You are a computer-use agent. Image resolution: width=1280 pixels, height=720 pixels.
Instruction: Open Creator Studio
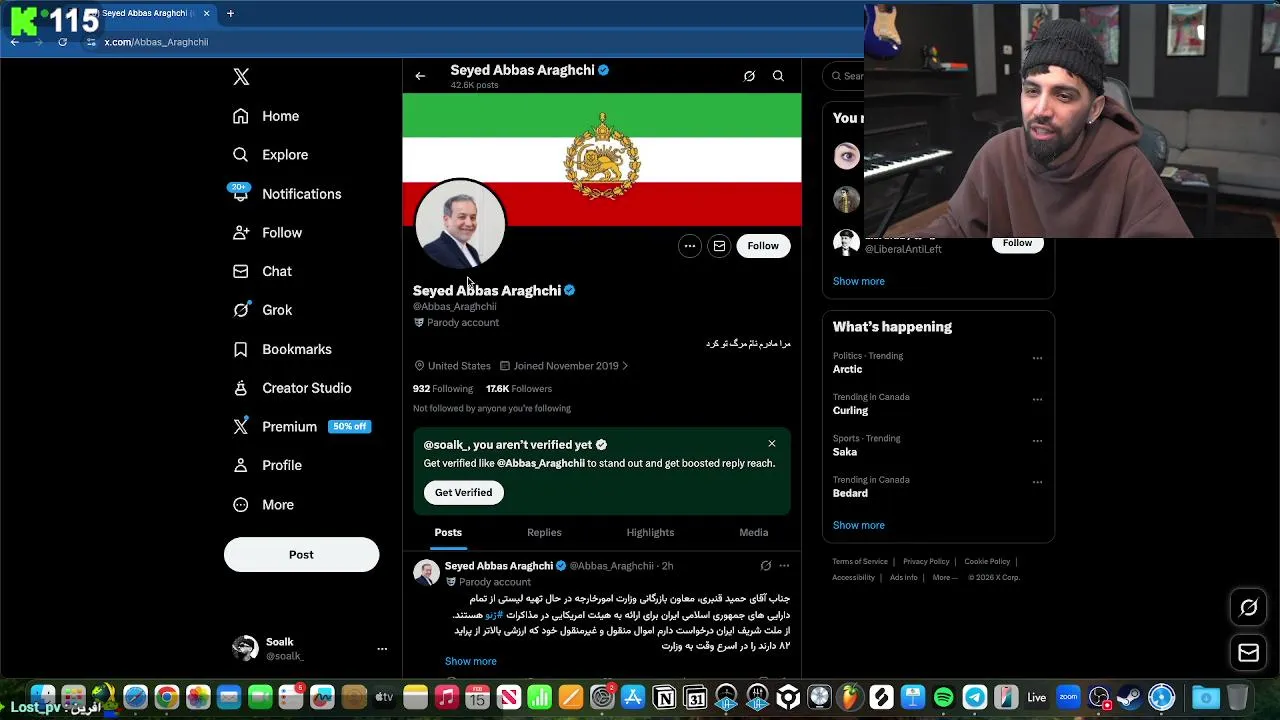pyautogui.click(x=292, y=388)
